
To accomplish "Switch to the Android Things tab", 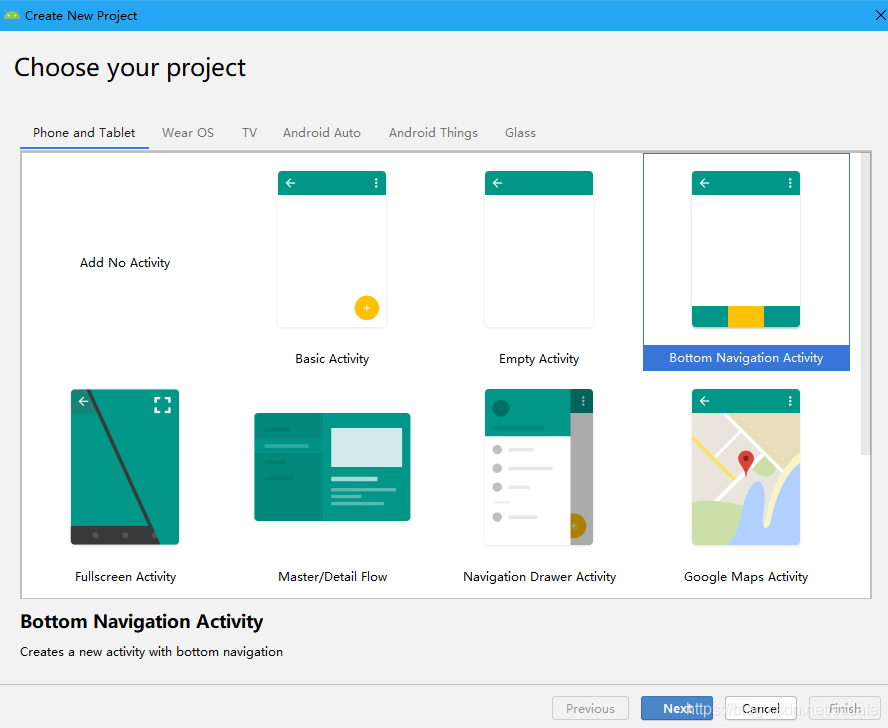I will pyautogui.click(x=433, y=133).
